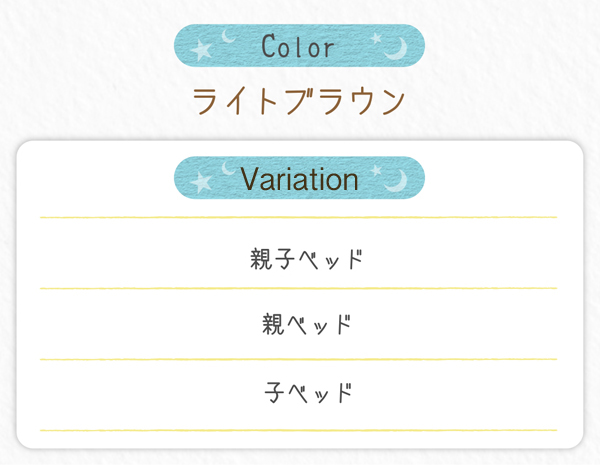Screen dimensions: 600x465
Task: Click the Variation banner heading
Action: click(x=299, y=178)
